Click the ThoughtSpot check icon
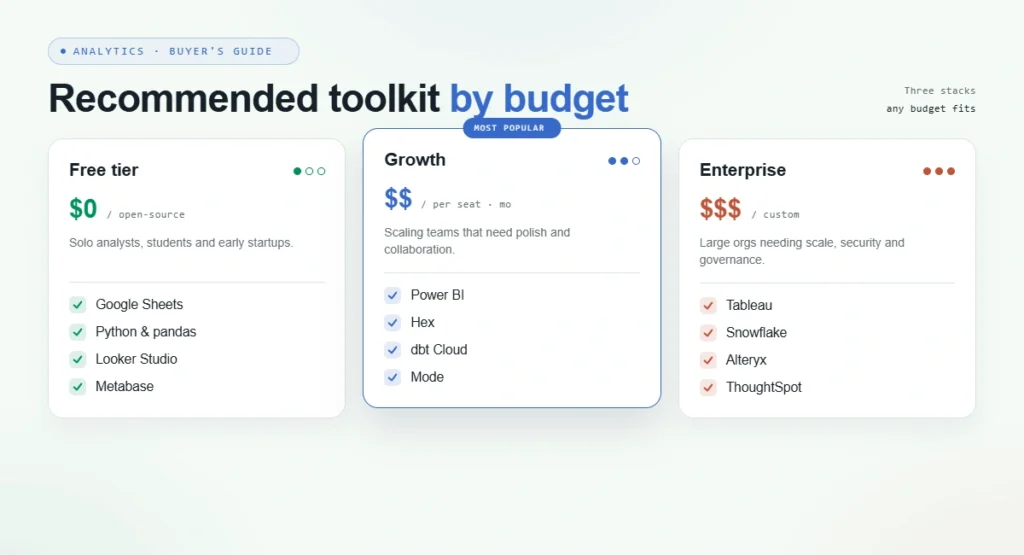 pos(708,387)
